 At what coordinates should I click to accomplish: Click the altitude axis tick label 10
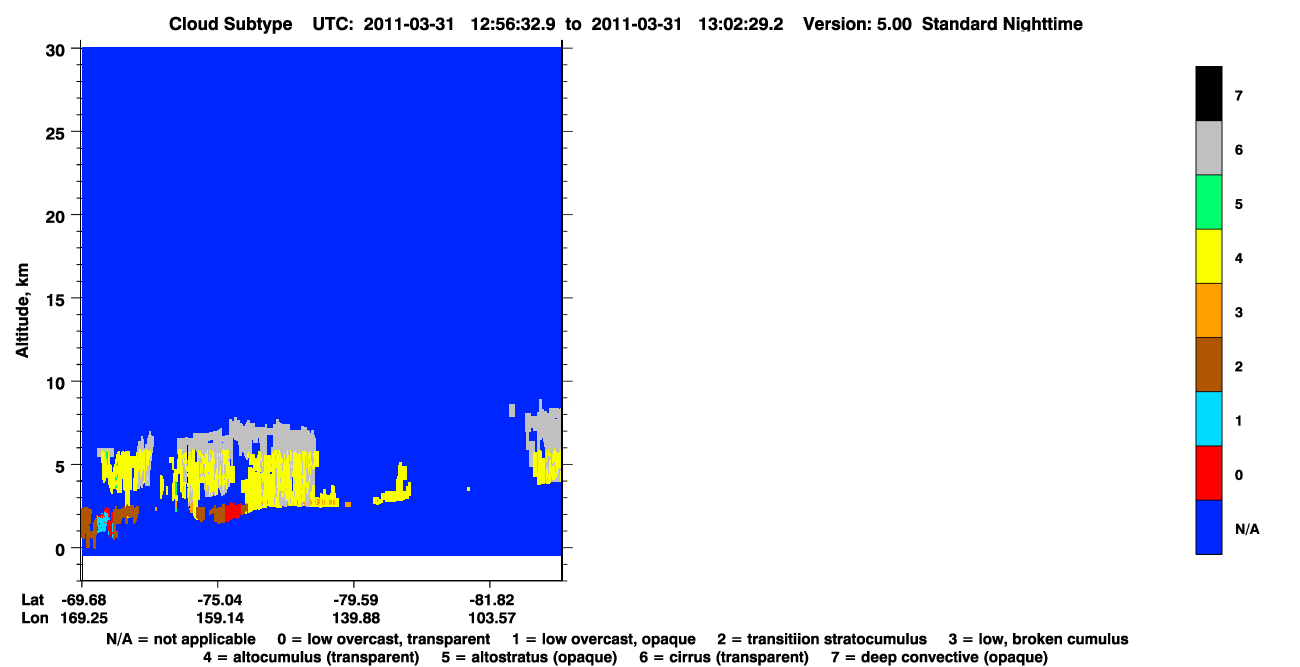pos(58,382)
